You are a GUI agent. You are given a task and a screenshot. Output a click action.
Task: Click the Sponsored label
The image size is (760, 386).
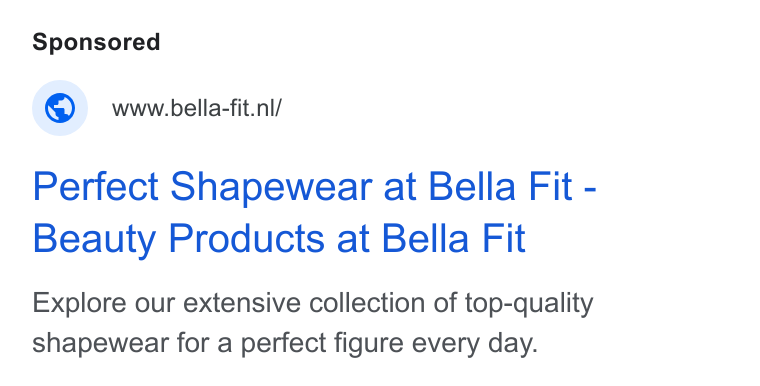pos(96,42)
